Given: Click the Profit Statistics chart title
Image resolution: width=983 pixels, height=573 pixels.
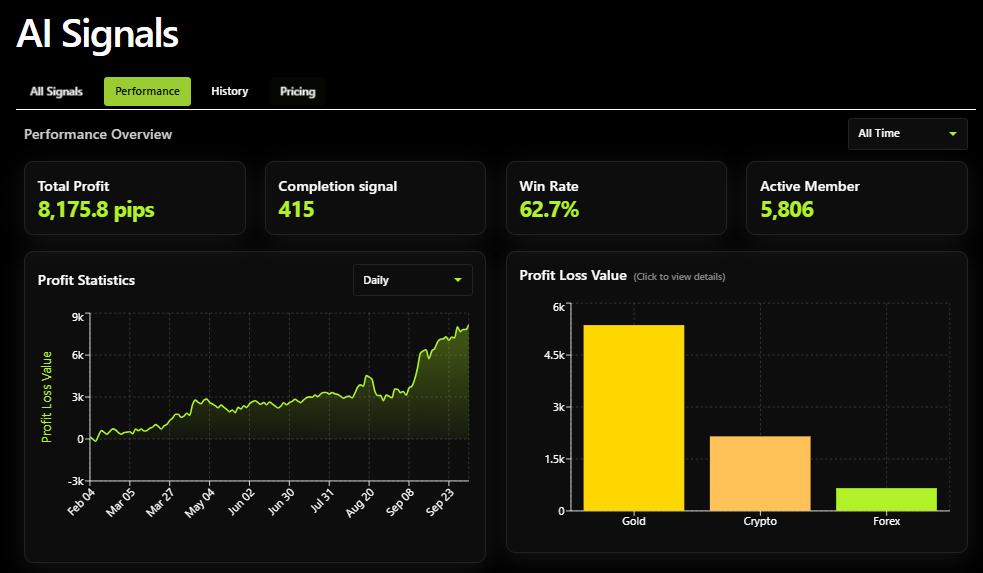Looking at the screenshot, I should (86, 280).
